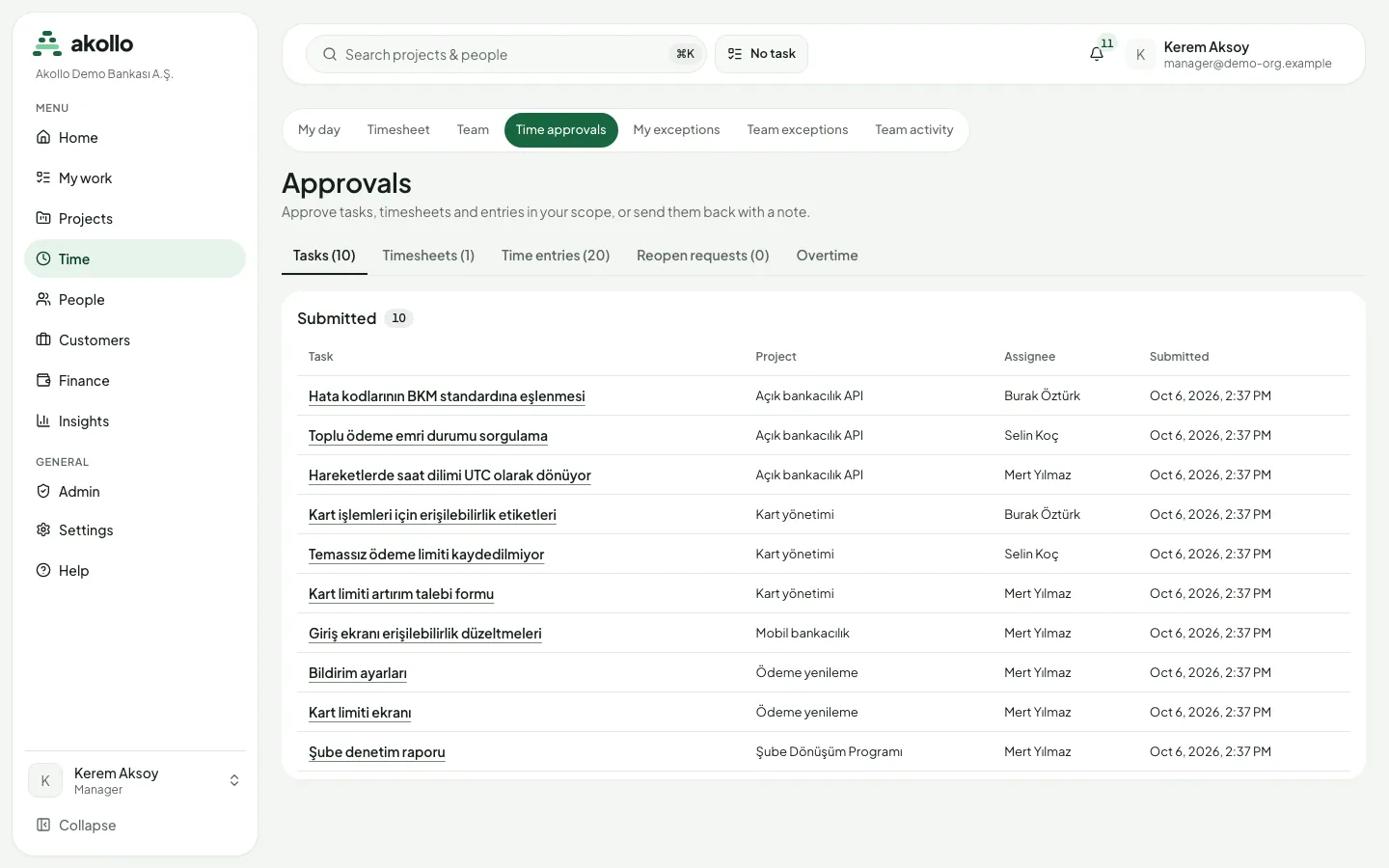Viewport: 1389px width, 868px height.
Task: Go to My work in sidebar
Action: (x=135, y=178)
